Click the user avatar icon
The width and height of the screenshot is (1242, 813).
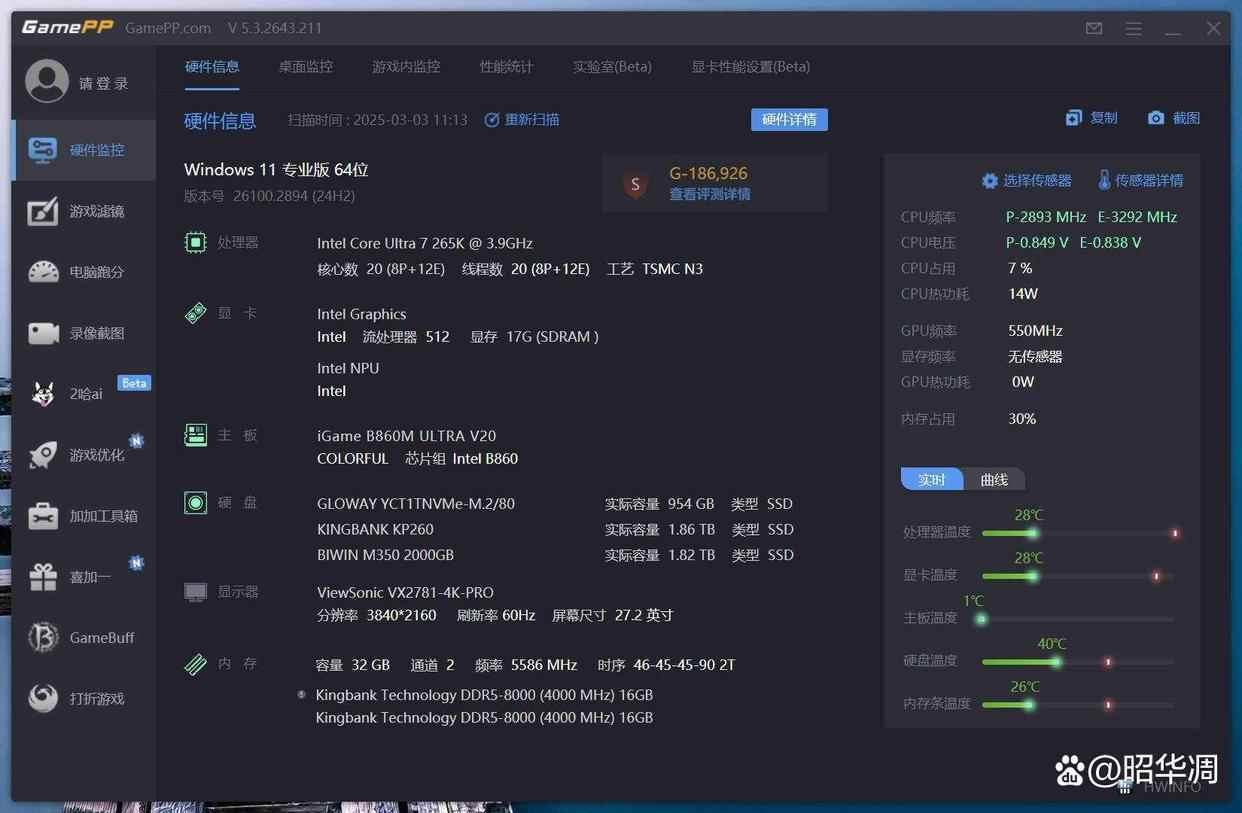(47, 82)
